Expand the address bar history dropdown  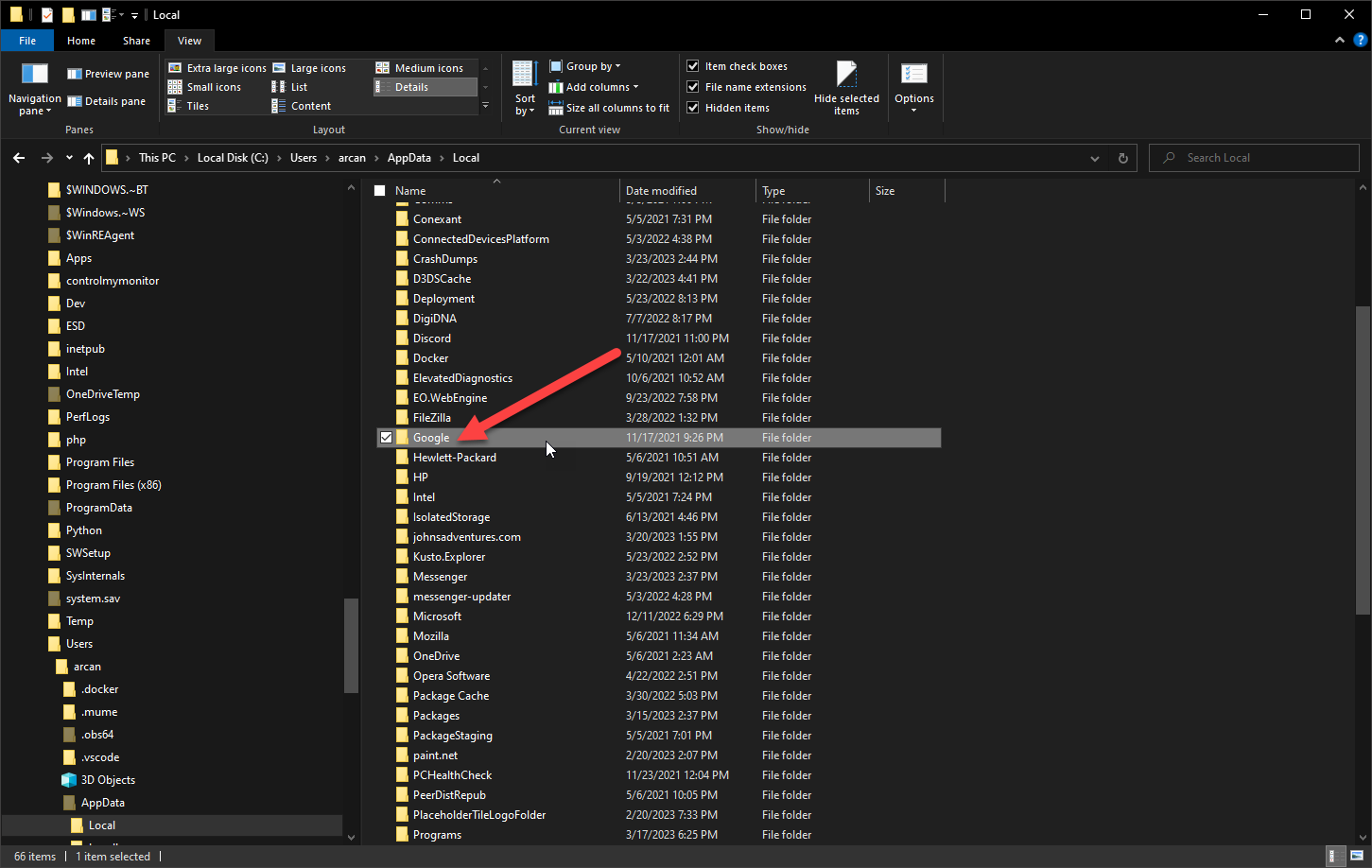pyautogui.click(x=1095, y=158)
